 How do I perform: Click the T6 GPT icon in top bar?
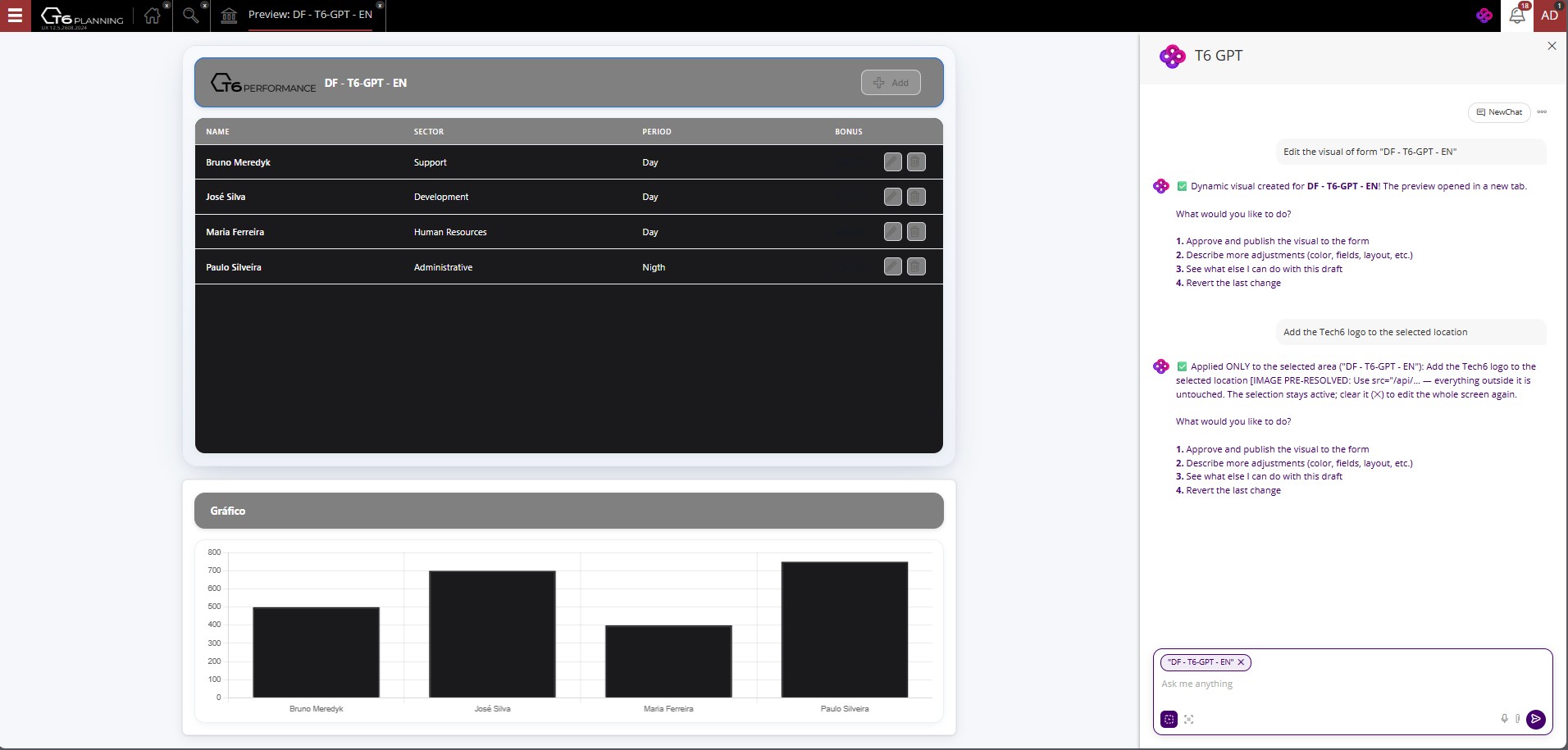pyautogui.click(x=1484, y=15)
